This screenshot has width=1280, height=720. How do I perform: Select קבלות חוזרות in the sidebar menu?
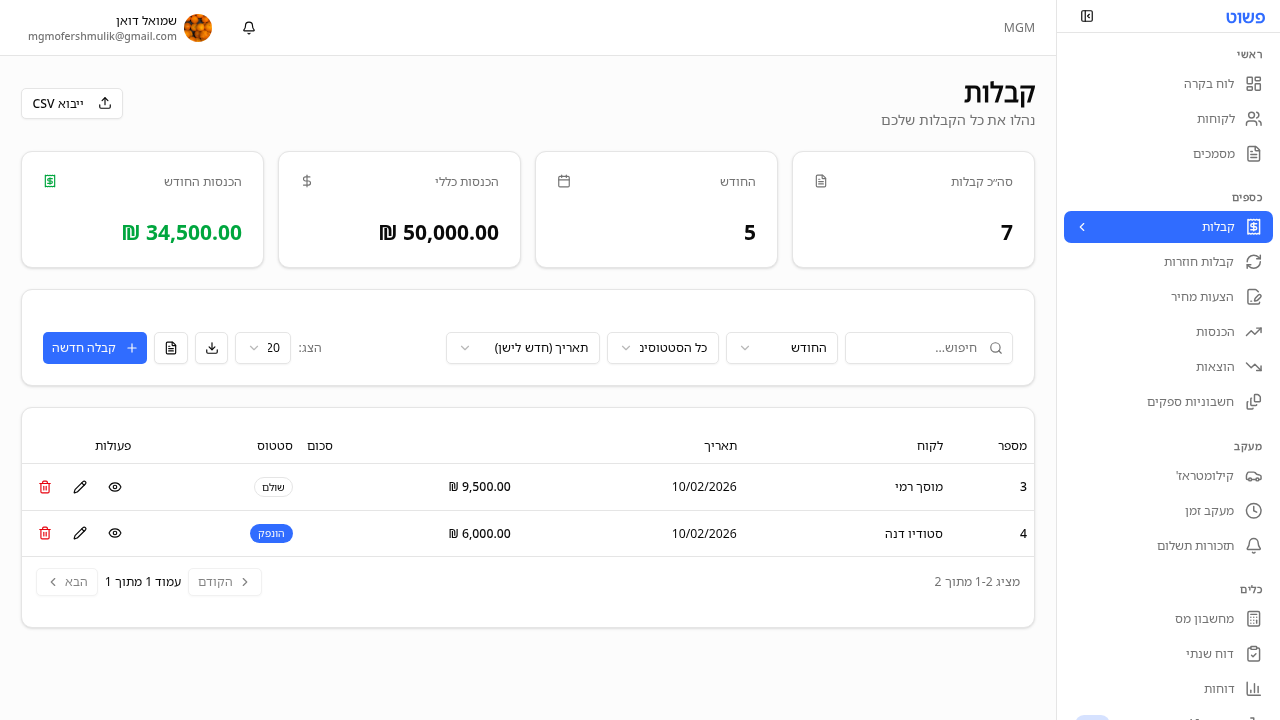pos(1200,261)
